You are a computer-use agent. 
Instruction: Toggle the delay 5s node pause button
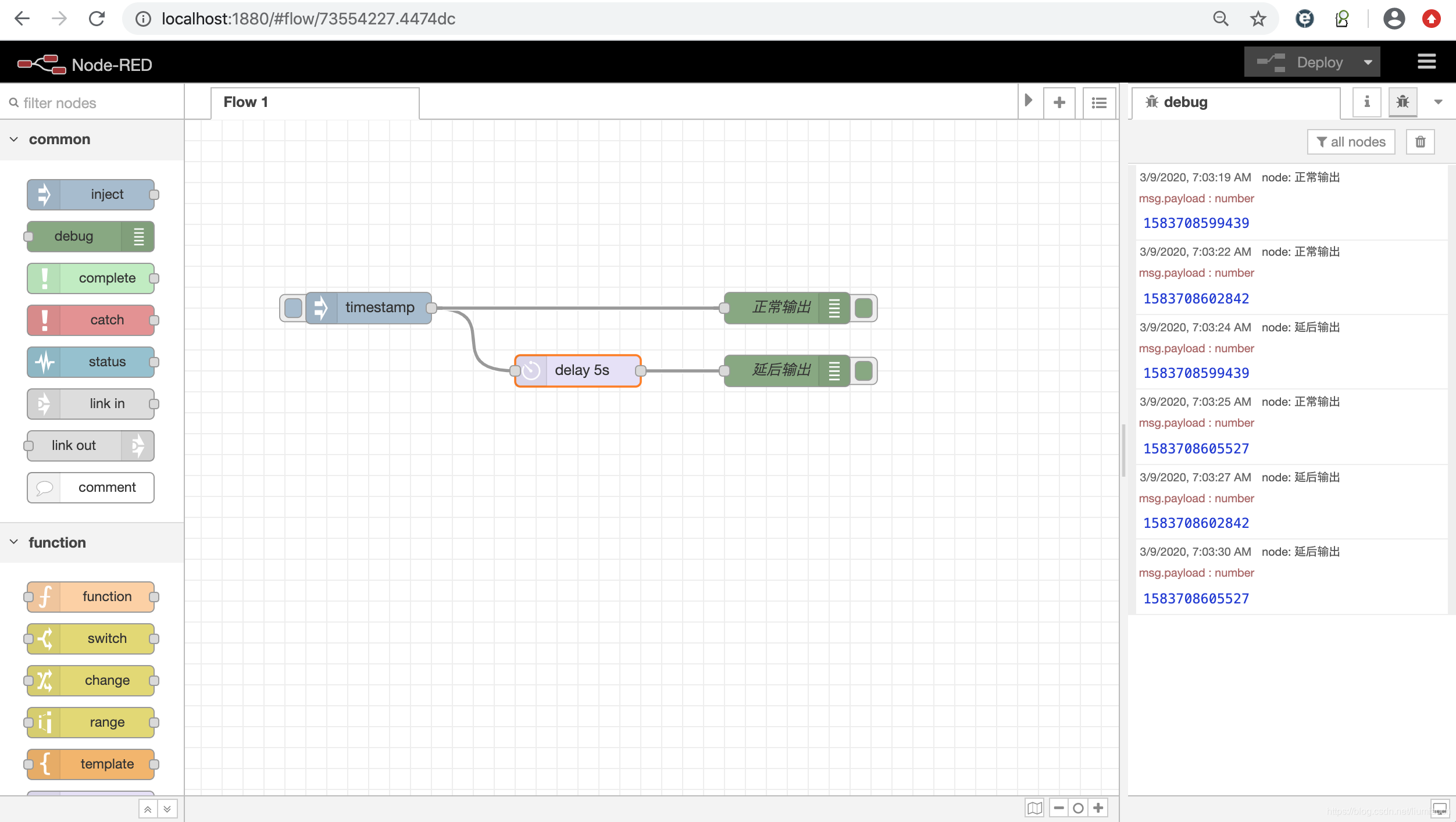[x=531, y=370]
